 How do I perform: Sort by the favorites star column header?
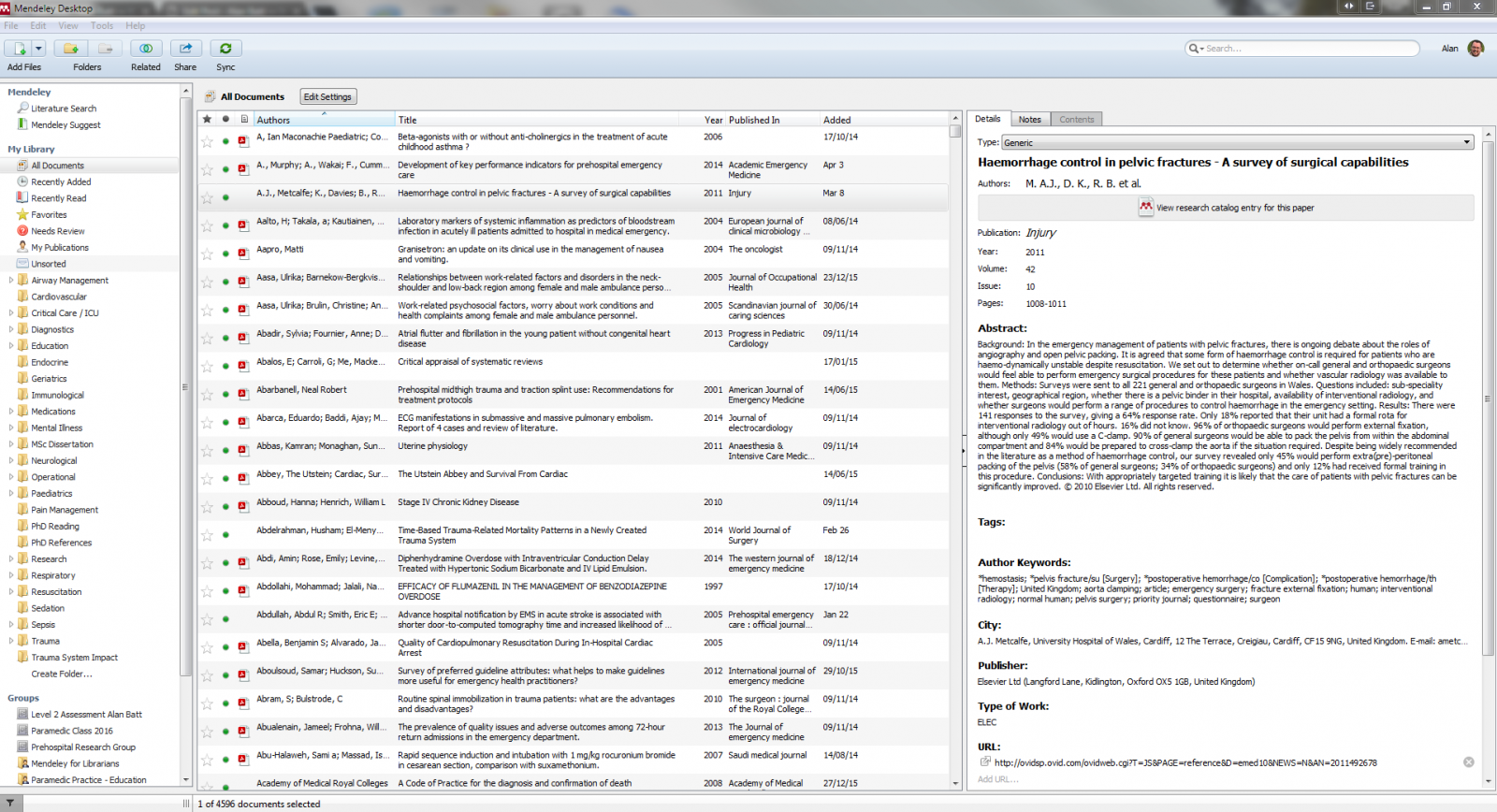[207, 120]
